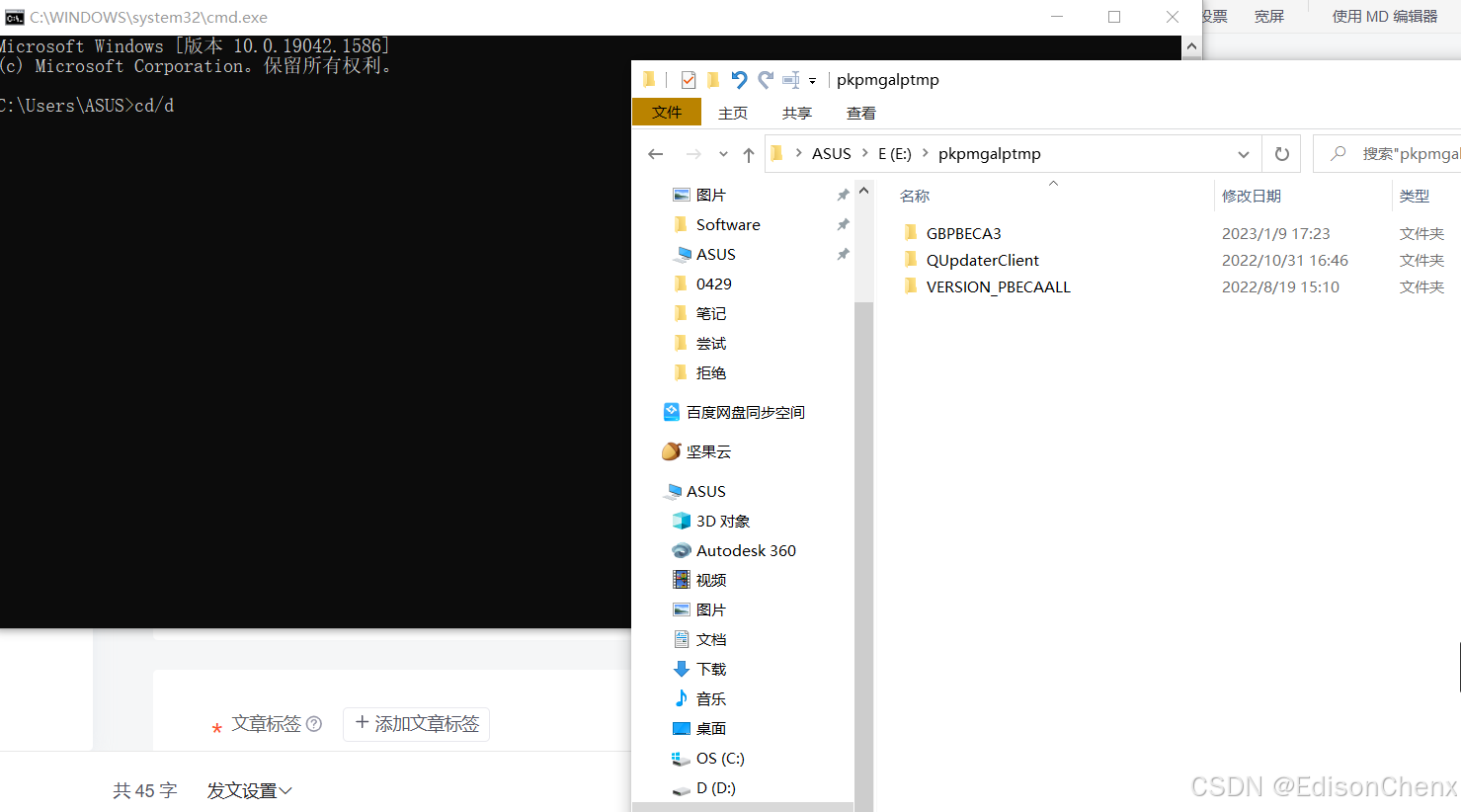
Task: Open recent locations dropdown arrow
Action: tap(723, 154)
